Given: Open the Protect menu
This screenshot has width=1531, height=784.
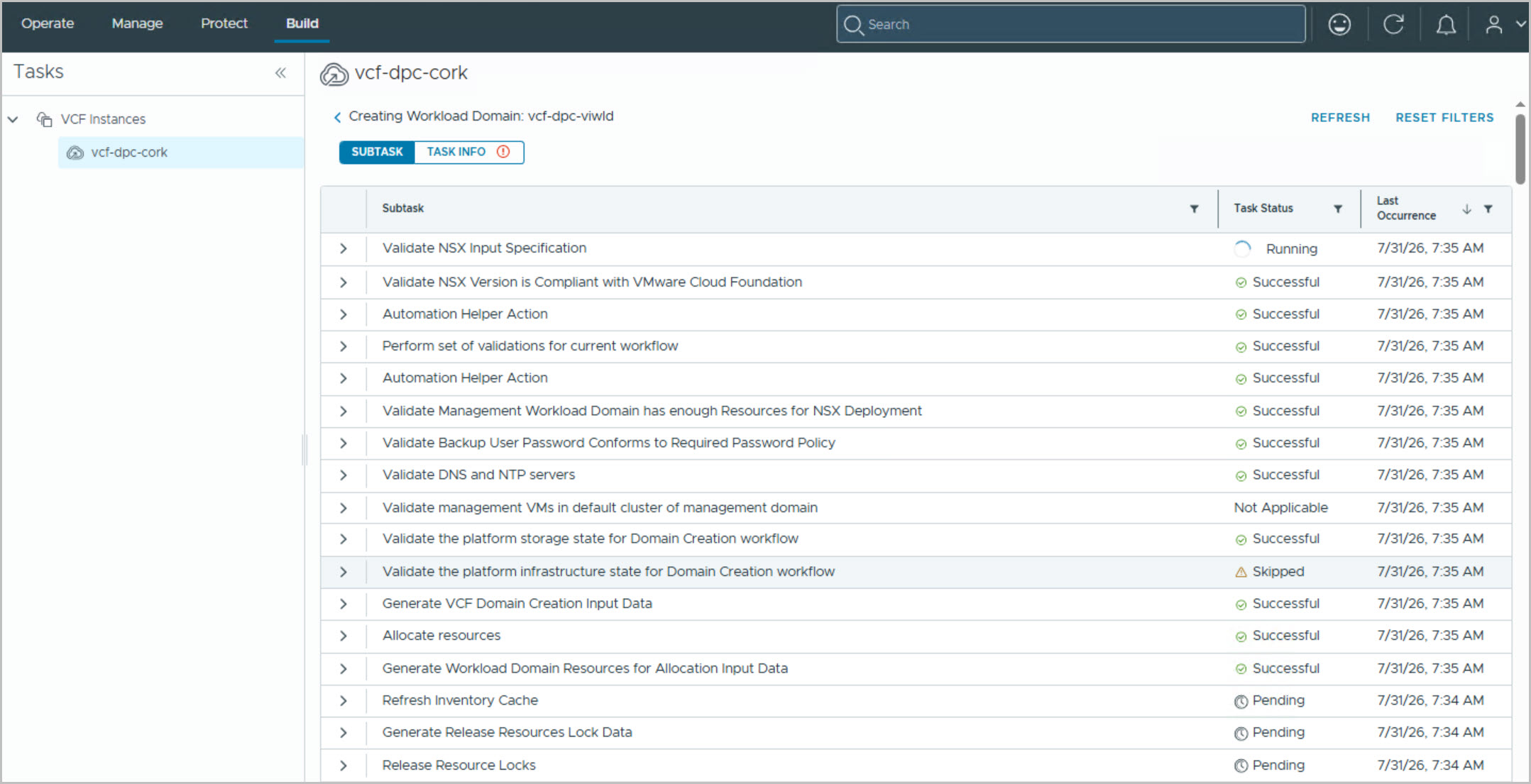Looking at the screenshot, I should click(x=224, y=23).
